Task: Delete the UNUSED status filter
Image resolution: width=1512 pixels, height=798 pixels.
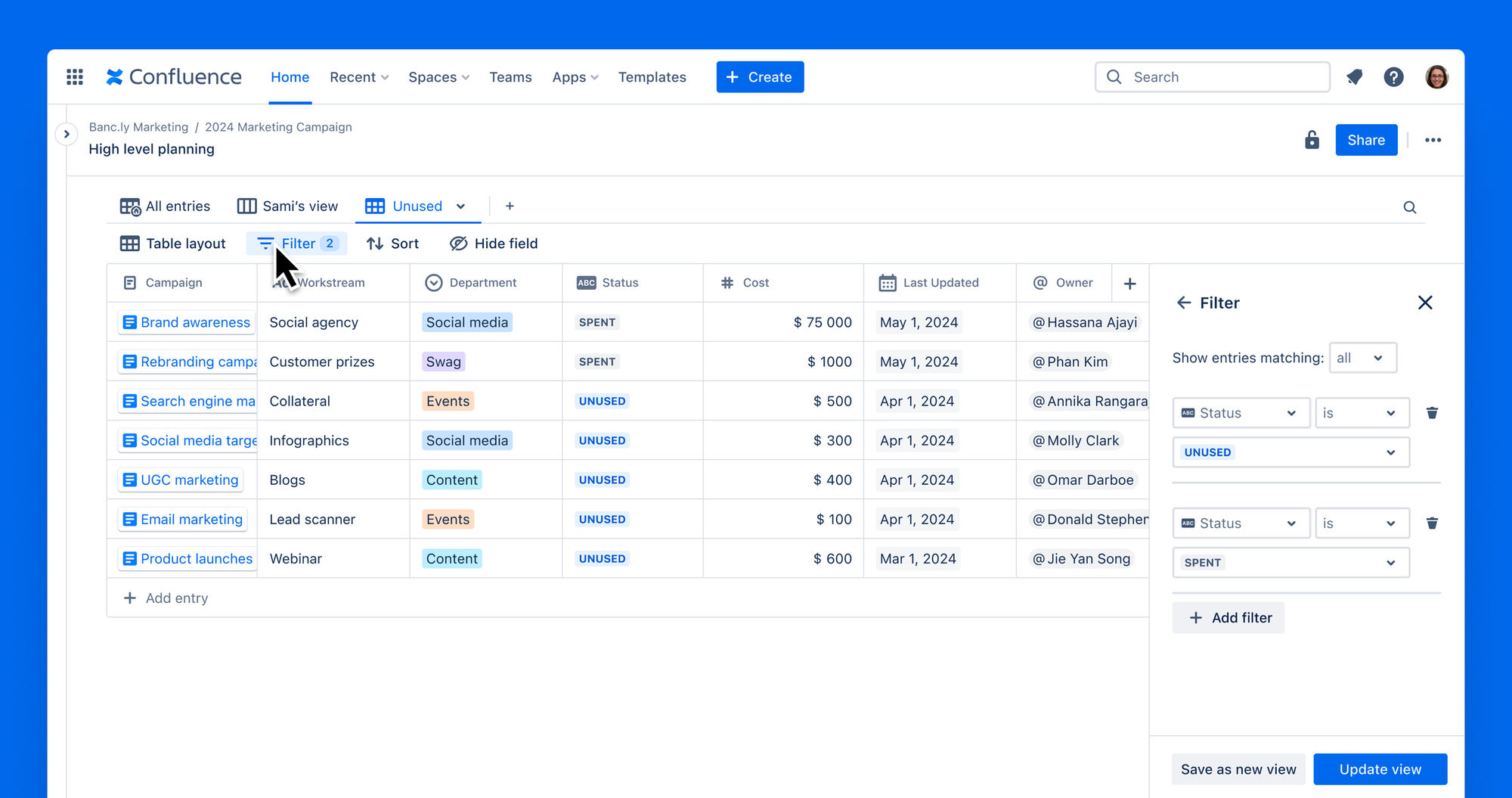Action: coord(1432,413)
